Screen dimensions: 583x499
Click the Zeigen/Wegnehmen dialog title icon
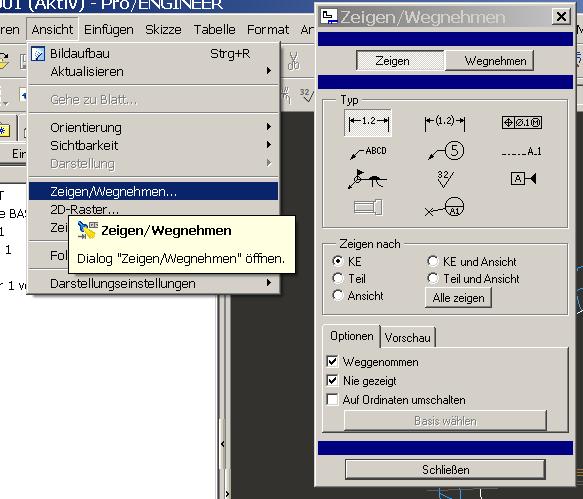[329, 17]
